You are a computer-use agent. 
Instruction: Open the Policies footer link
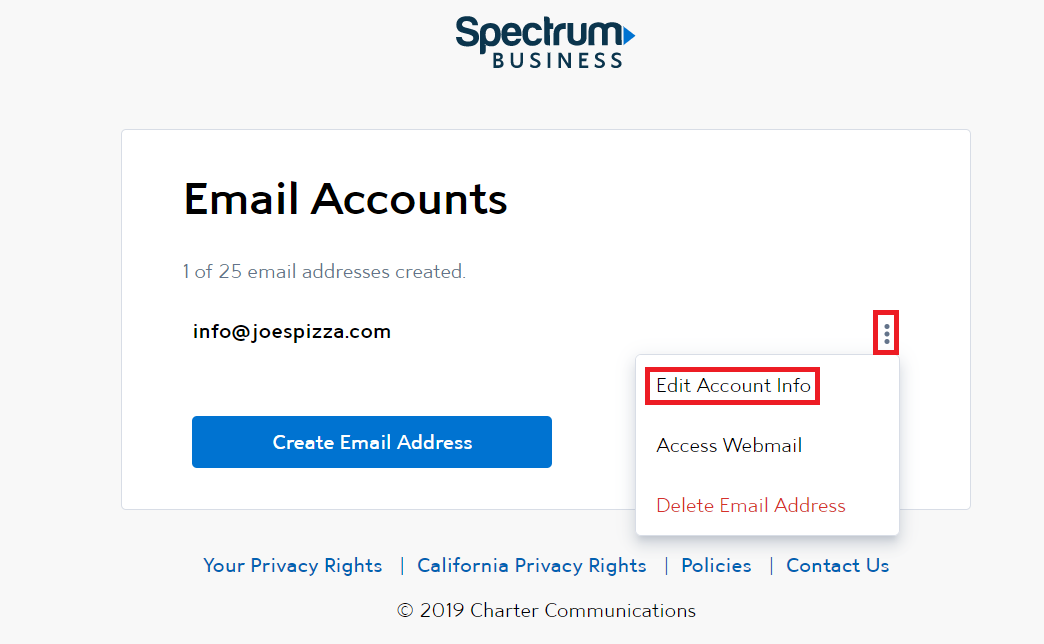(x=716, y=566)
